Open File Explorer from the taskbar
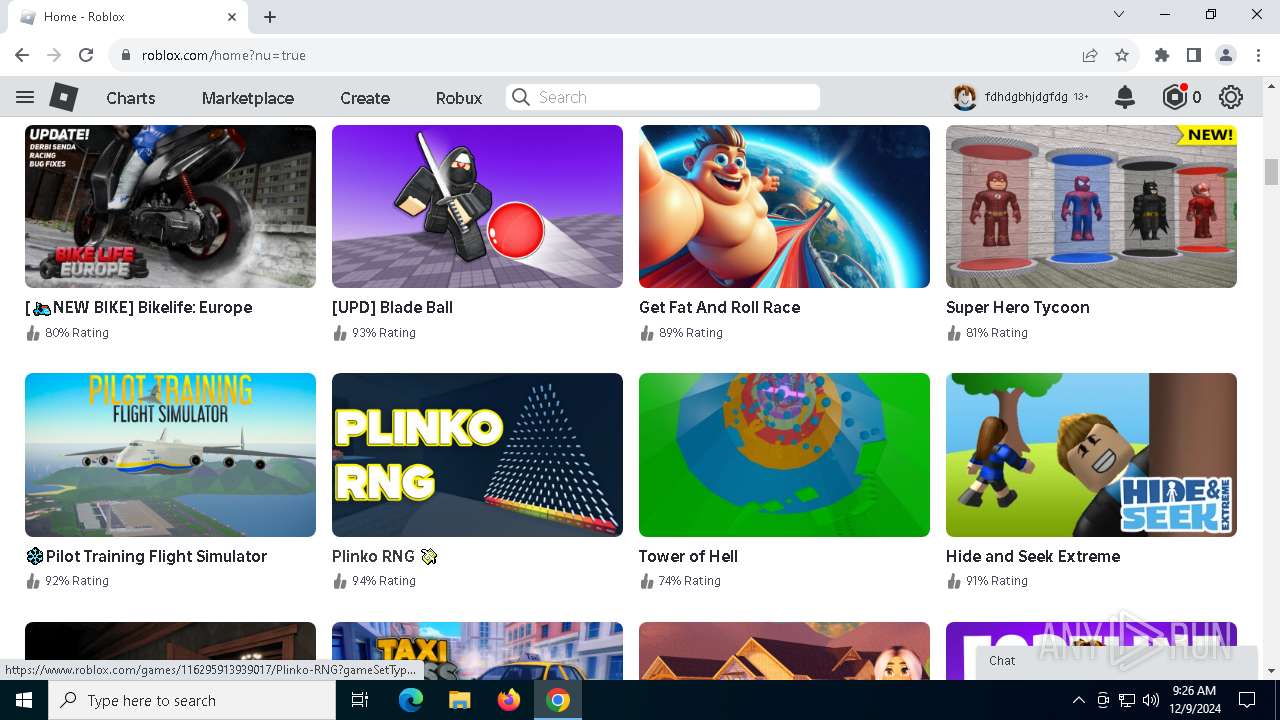The height and width of the screenshot is (720, 1280). (x=460, y=700)
